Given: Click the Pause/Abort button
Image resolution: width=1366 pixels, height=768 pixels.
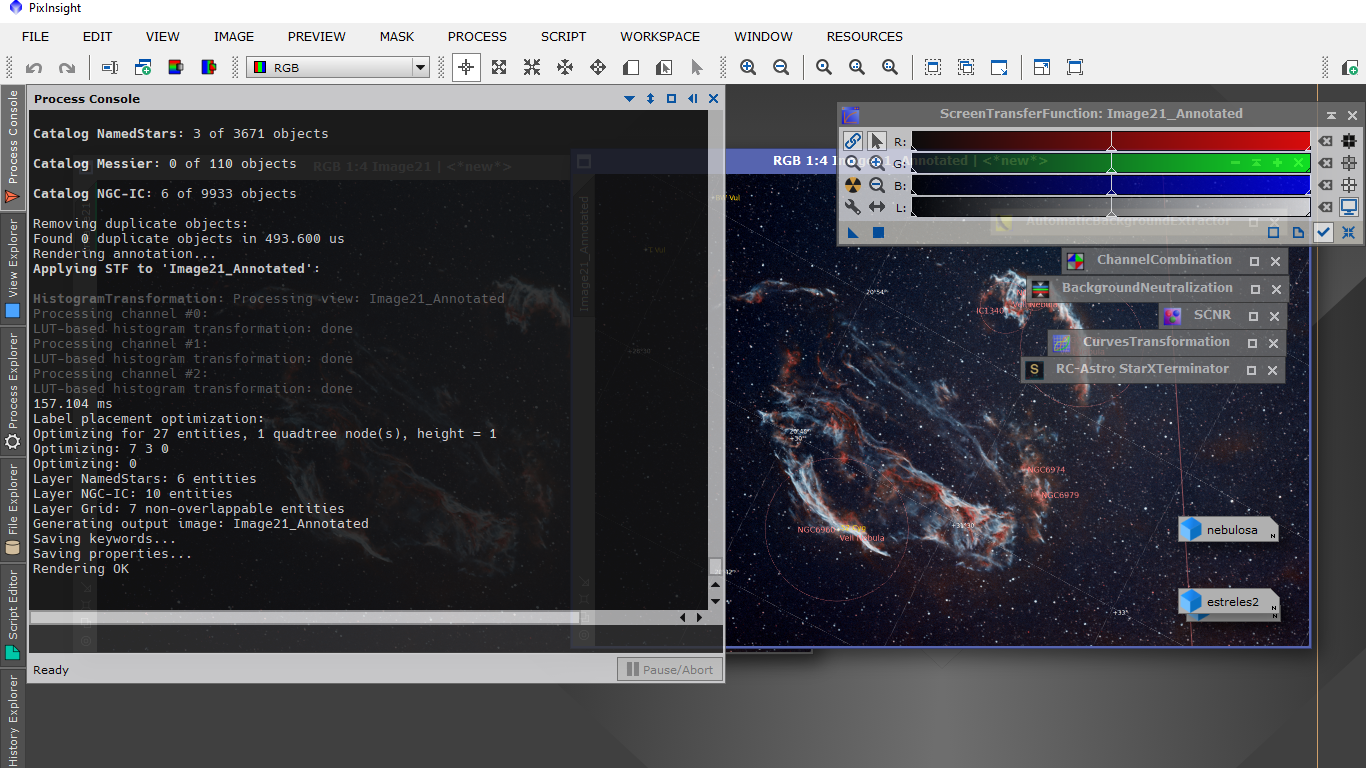Looking at the screenshot, I should 670,669.
